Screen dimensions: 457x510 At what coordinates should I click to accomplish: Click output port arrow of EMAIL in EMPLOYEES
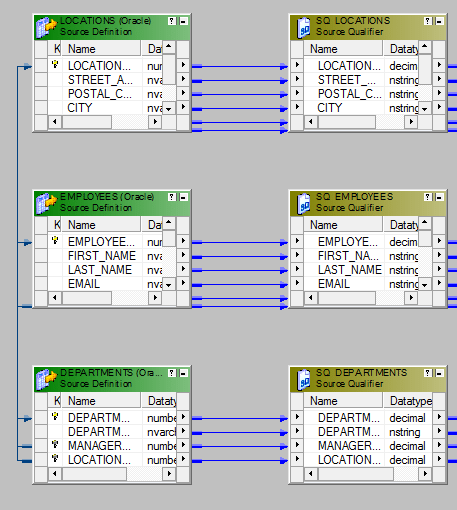pos(183,283)
